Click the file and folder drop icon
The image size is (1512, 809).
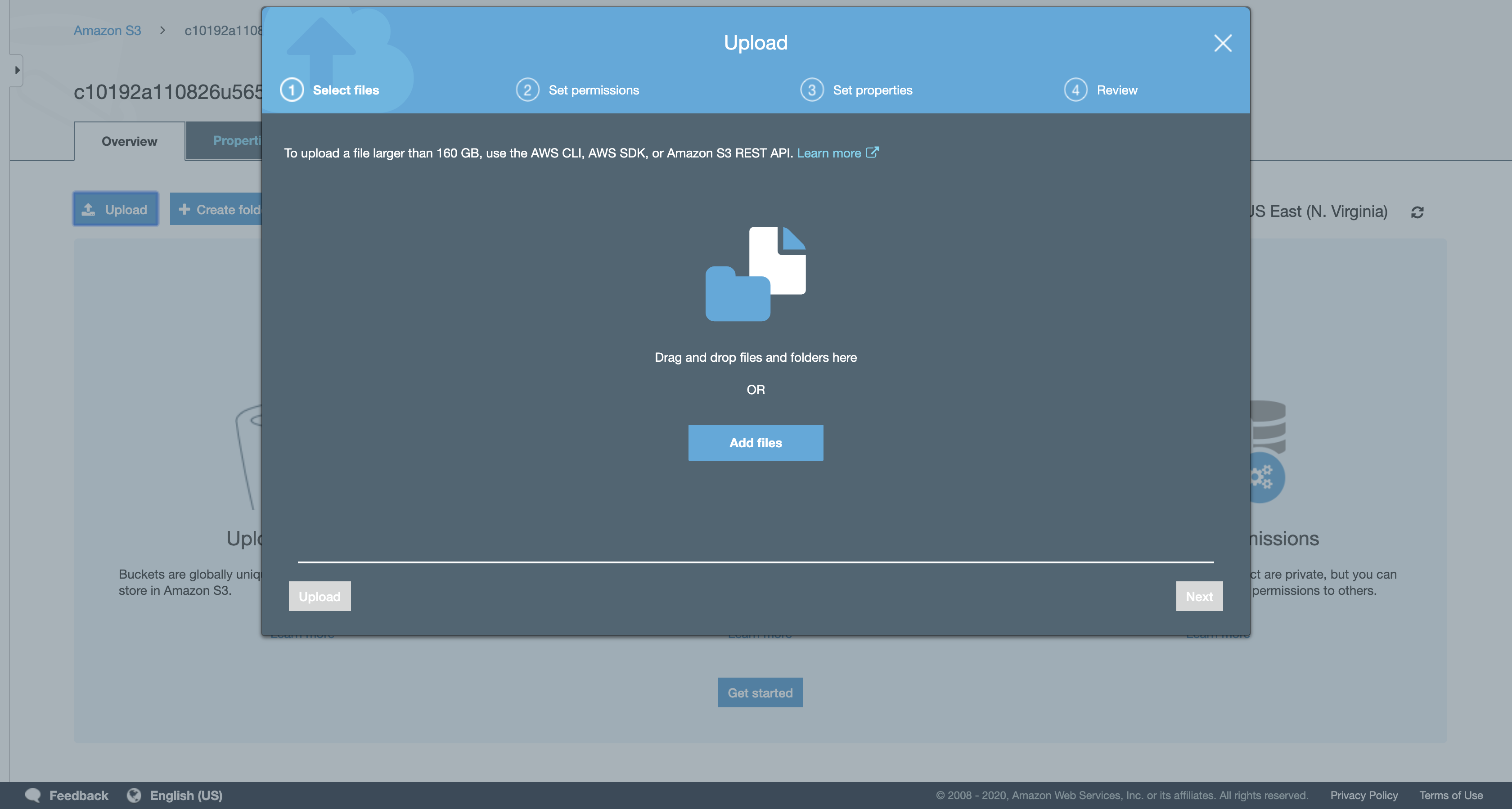[756, 274]
